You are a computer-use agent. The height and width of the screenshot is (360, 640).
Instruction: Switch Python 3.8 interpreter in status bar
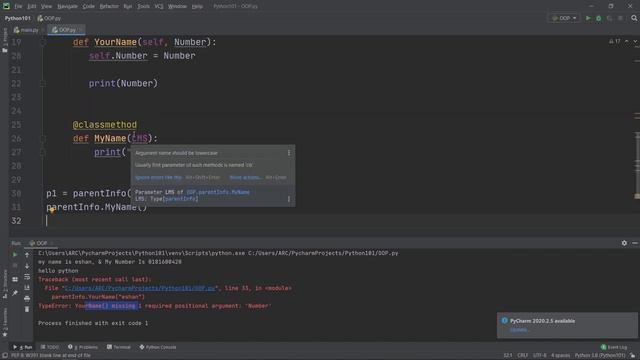click(600, 356)
